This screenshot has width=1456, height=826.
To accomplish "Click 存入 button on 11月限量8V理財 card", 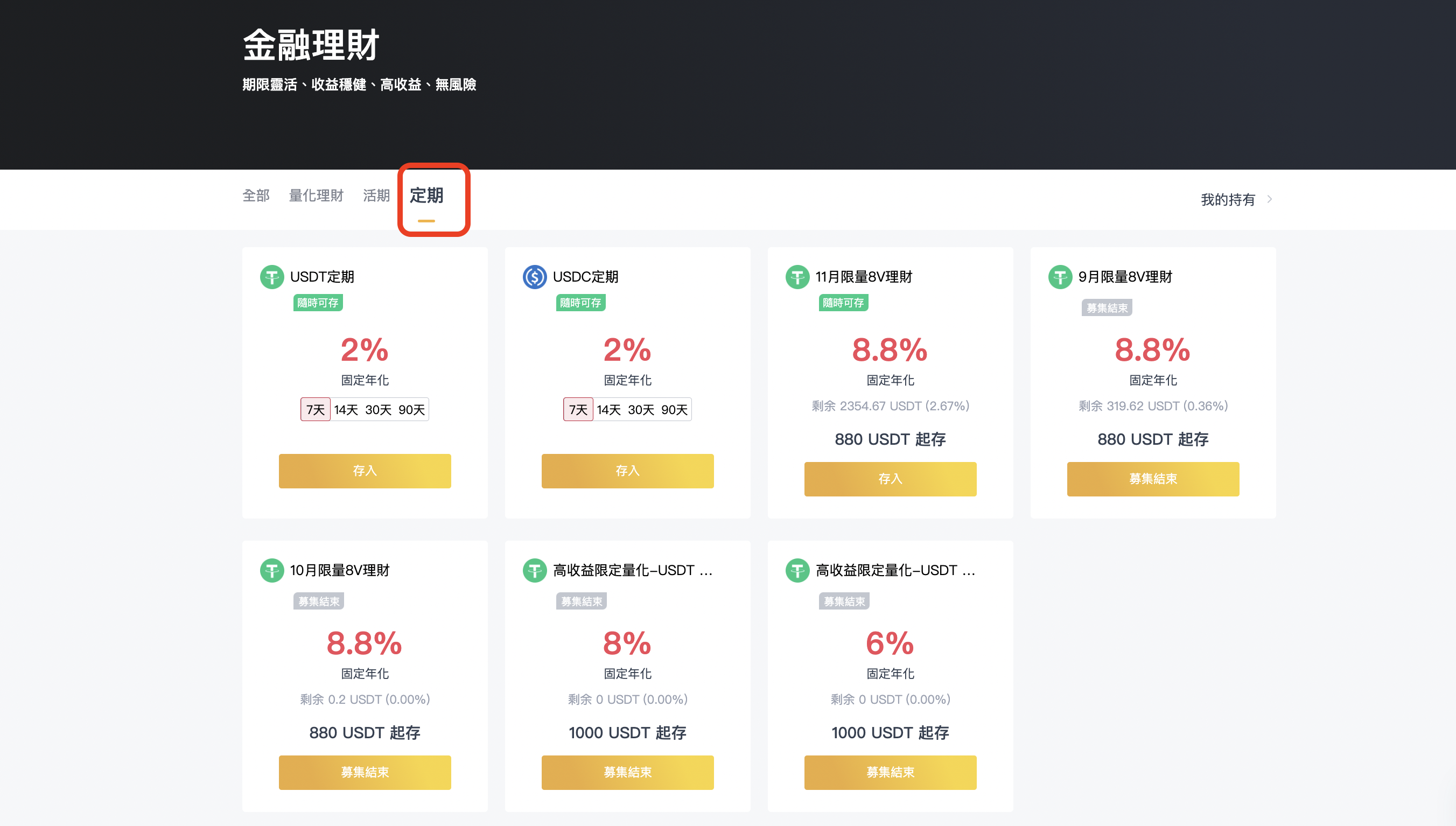I will pyautogui.click(x=890, y=479).
